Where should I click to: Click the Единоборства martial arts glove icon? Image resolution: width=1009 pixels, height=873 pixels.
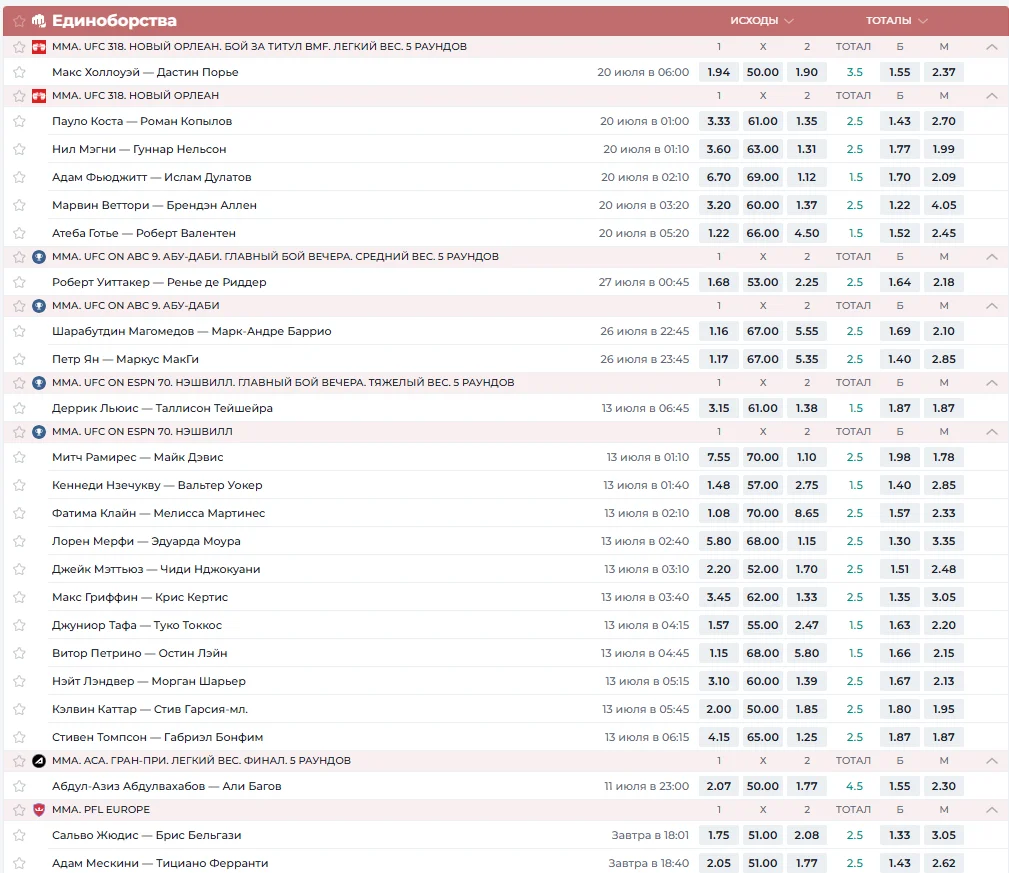pos(39,21)
